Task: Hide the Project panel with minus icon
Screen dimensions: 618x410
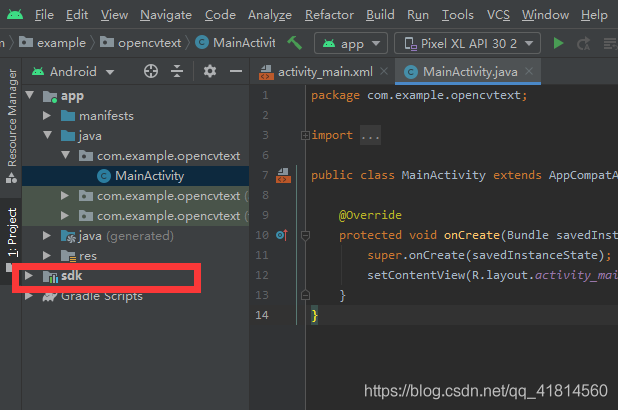Action: click(235, 71)
